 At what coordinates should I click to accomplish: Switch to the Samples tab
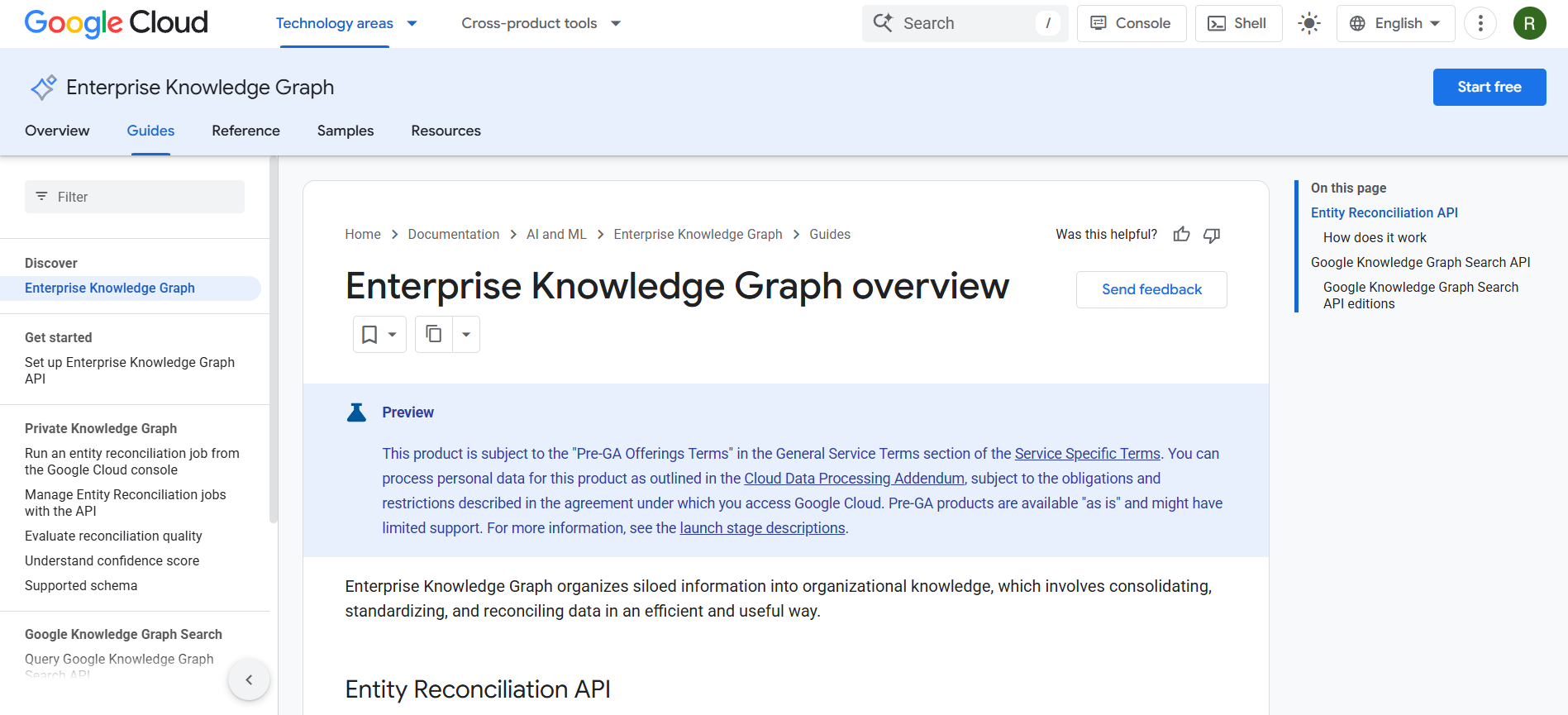[346, 131]
